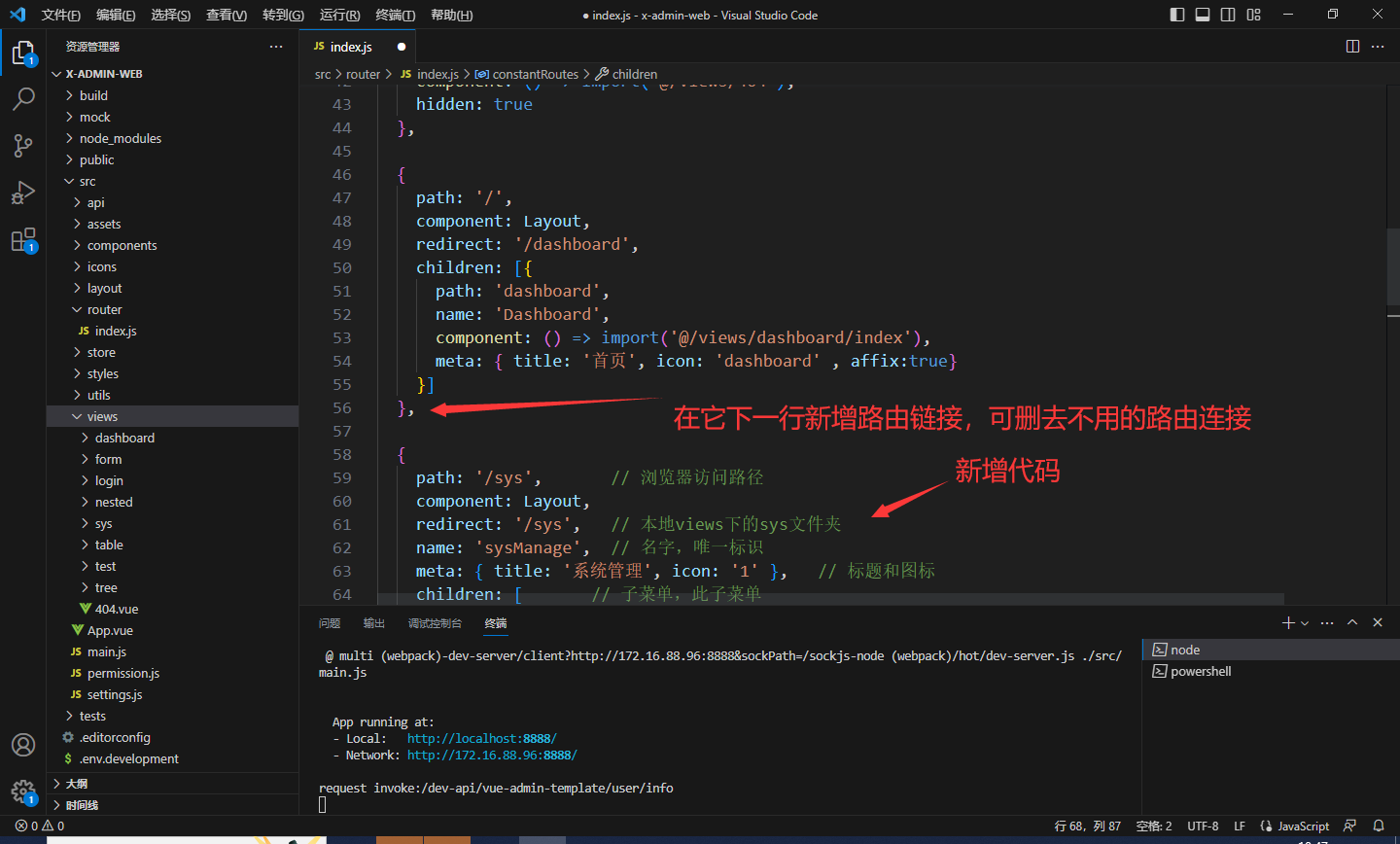The width and height of the screenshot is (1400, 844).
Task: Open notifications bell in status bar
Action: coord(1378,826)
